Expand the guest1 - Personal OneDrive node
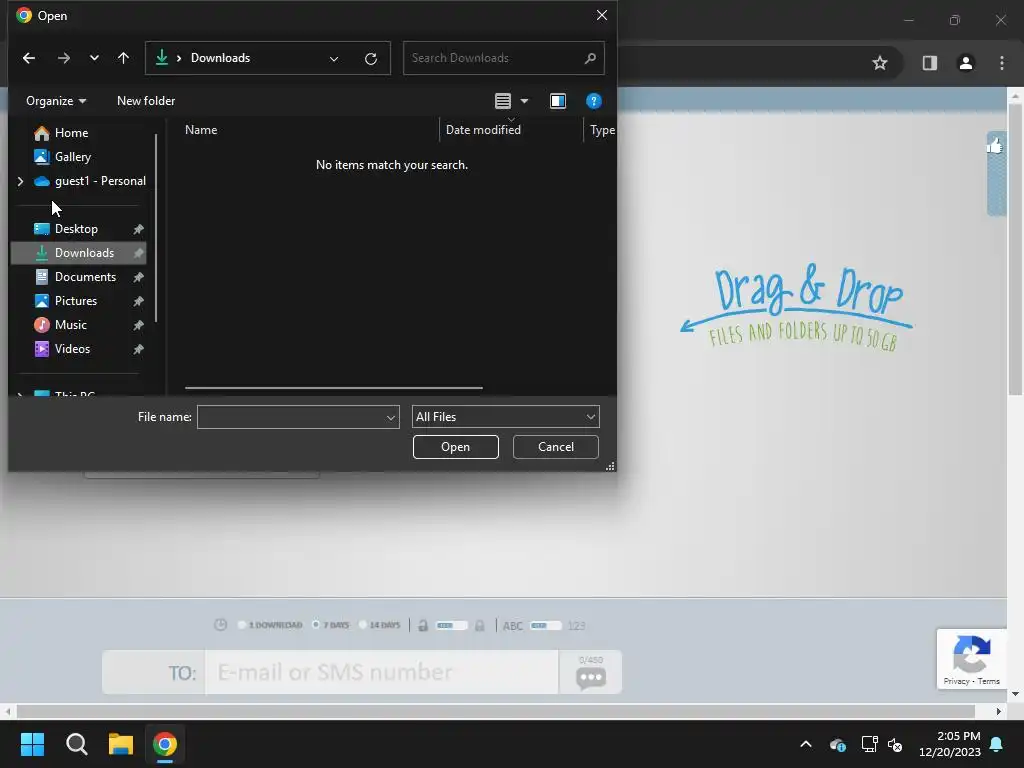The width and height of the screenshot is (1024, 768). pyautogui.click(x=20, y=181)
